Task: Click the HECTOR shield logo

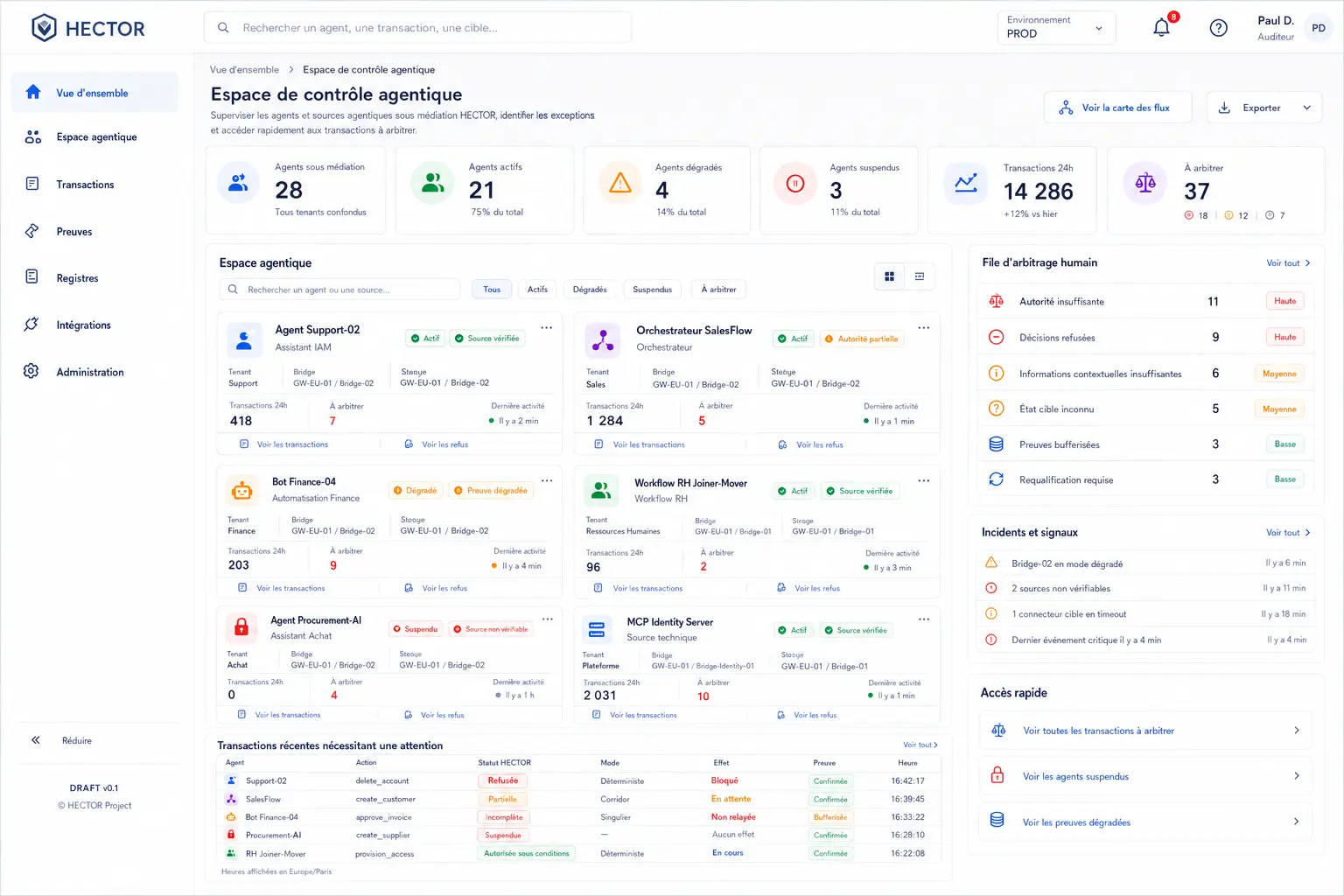Action: (44, 28)
